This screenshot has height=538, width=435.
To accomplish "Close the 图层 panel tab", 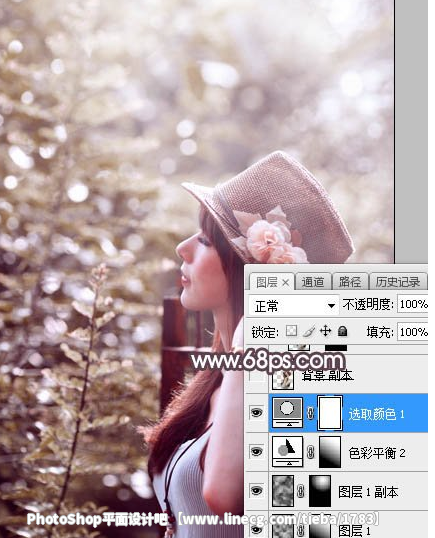I will point(285,283).
